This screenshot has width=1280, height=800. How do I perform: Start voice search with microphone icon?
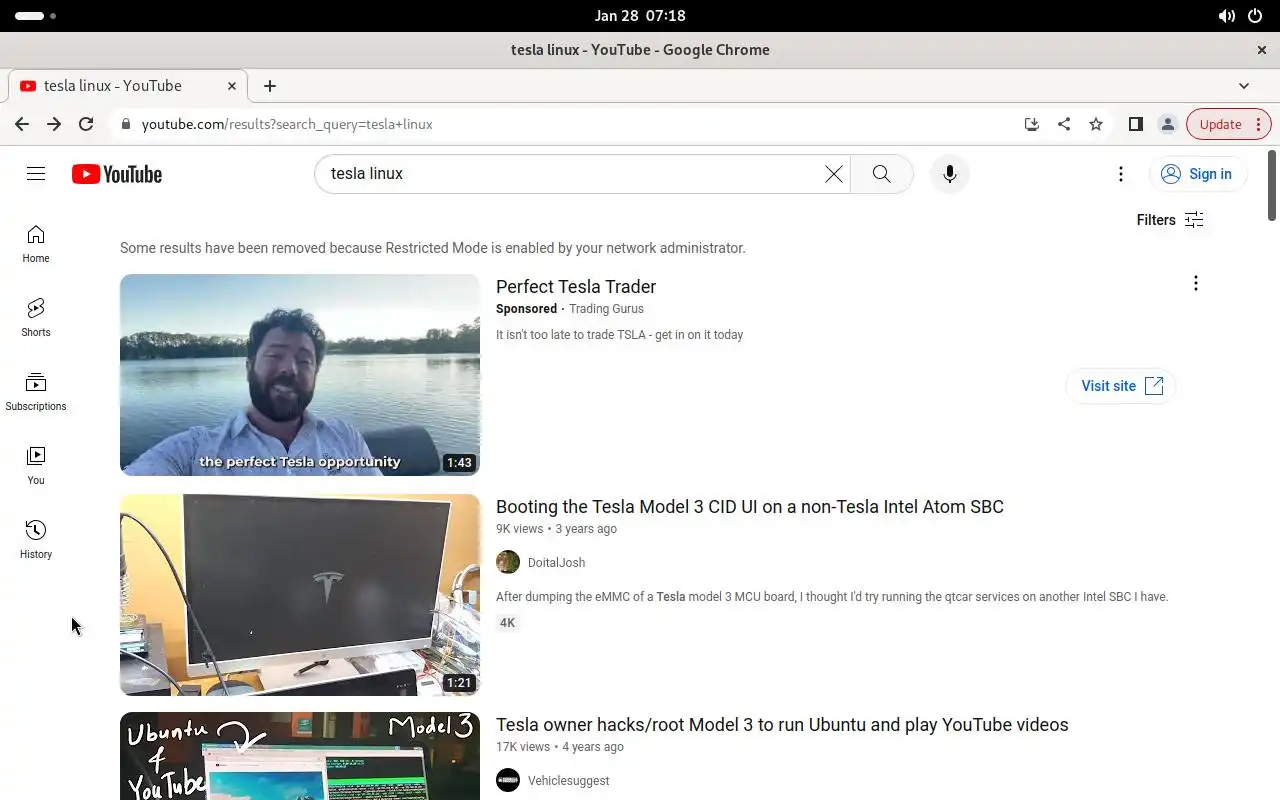950,174
